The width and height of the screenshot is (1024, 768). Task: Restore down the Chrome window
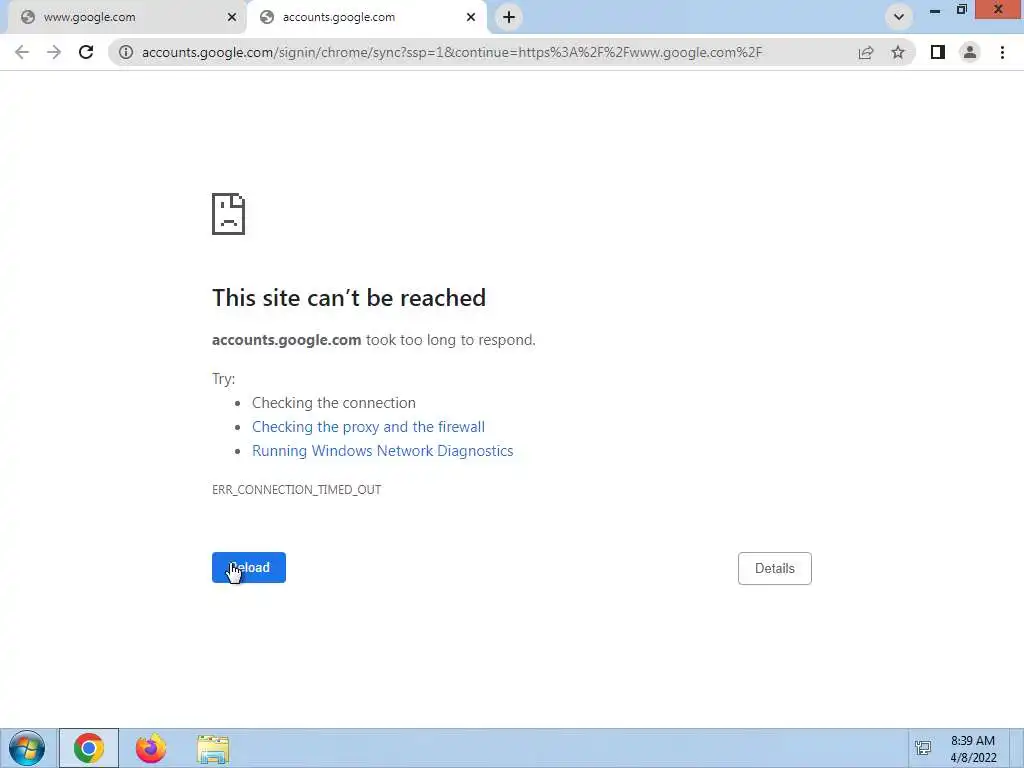pos(961,10)
